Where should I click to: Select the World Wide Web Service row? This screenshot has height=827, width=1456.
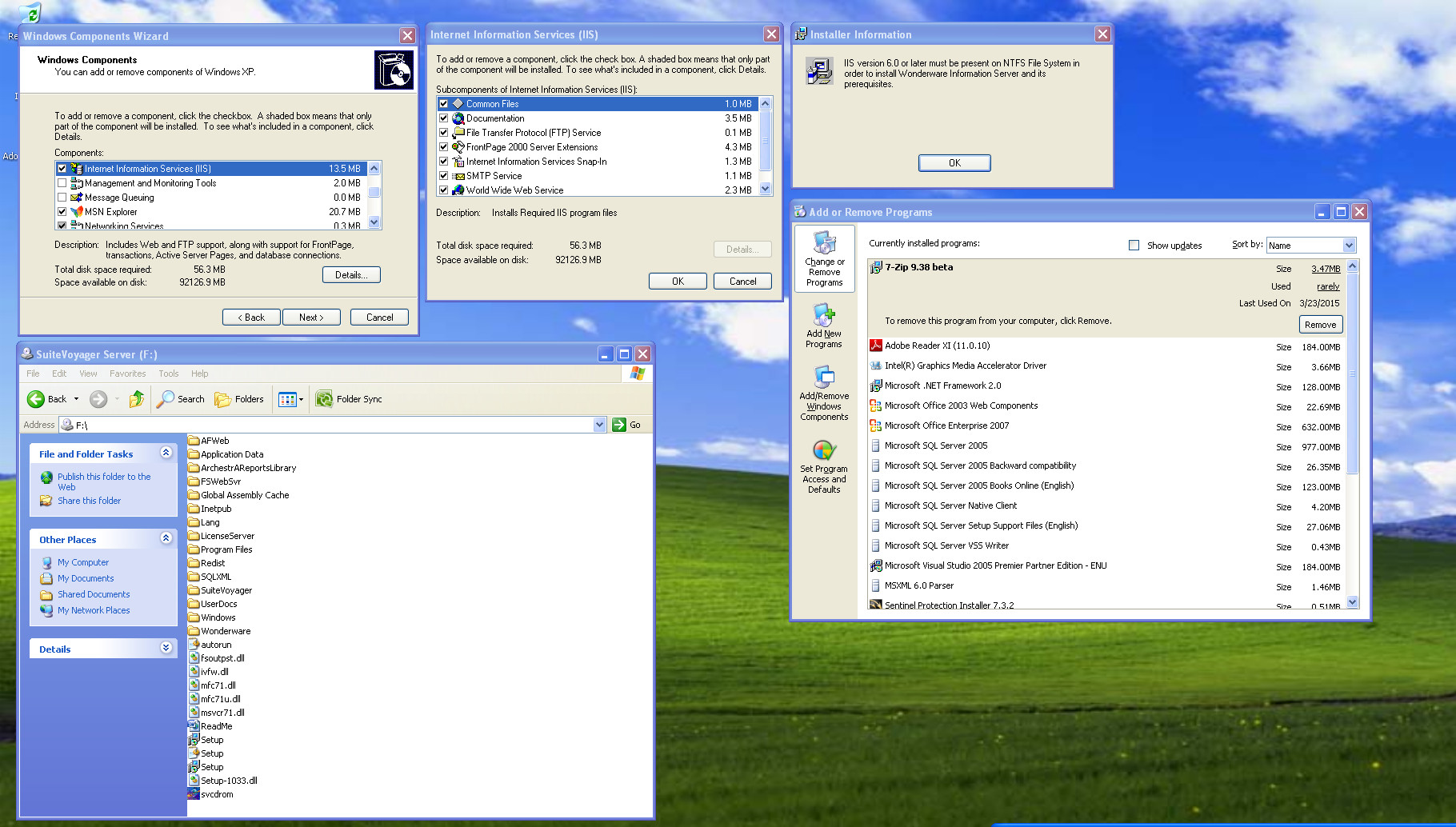click(x=597, y=190)
